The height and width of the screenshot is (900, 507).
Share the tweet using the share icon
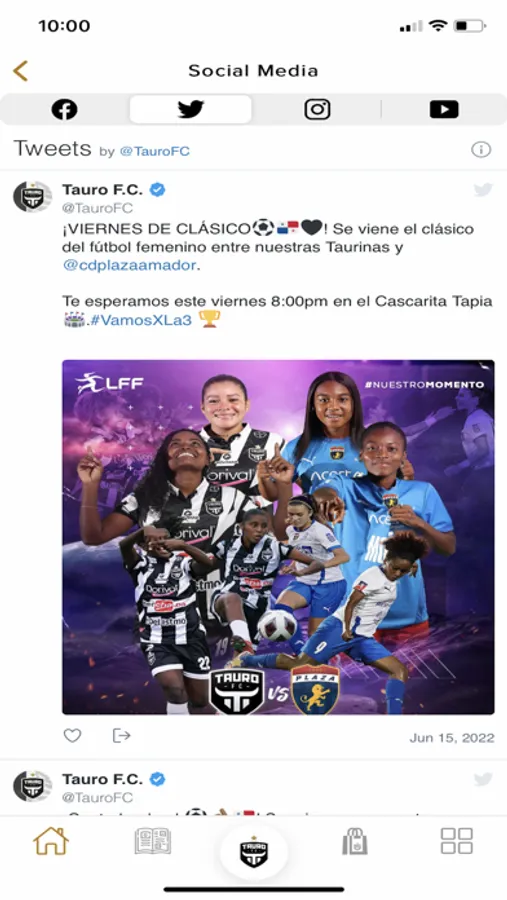pos(121,736)
